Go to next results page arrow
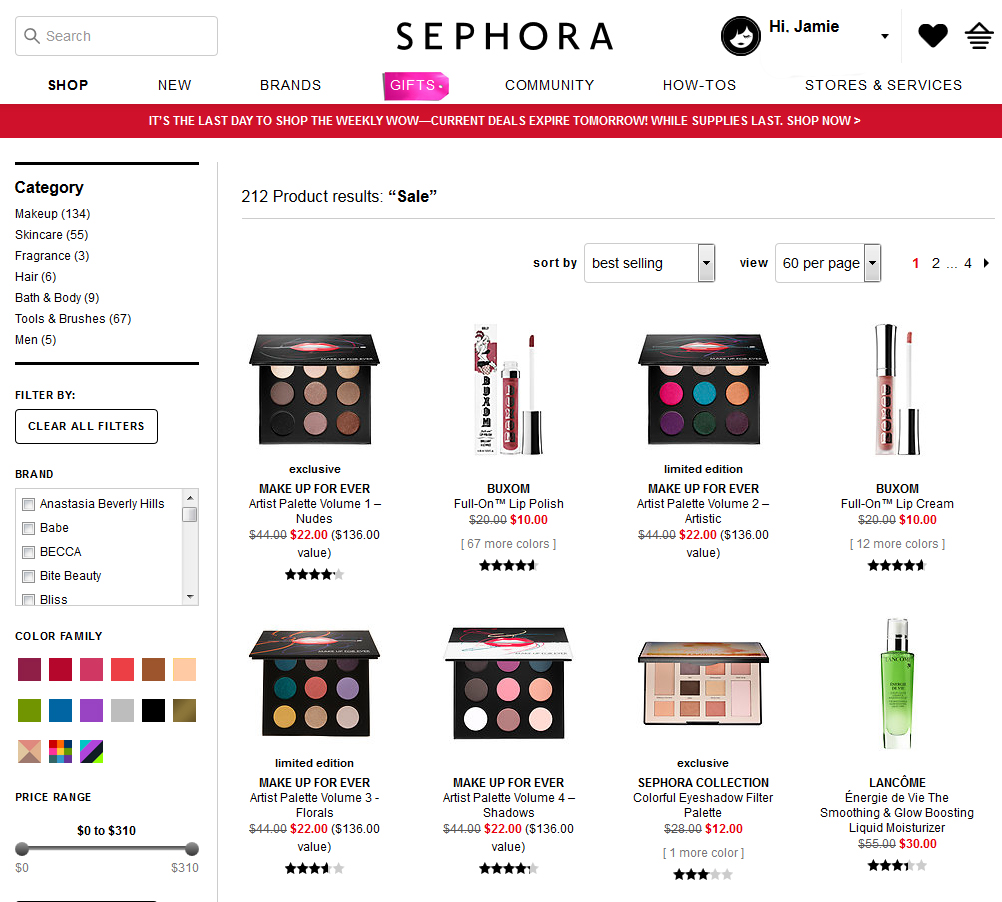 tap(987, 263)
